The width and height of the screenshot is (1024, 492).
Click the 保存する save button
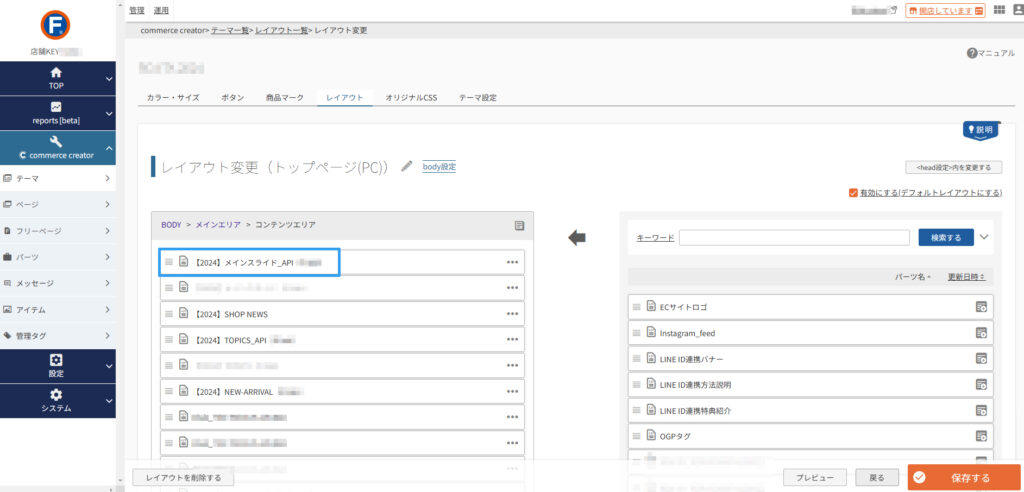point(964,478)
